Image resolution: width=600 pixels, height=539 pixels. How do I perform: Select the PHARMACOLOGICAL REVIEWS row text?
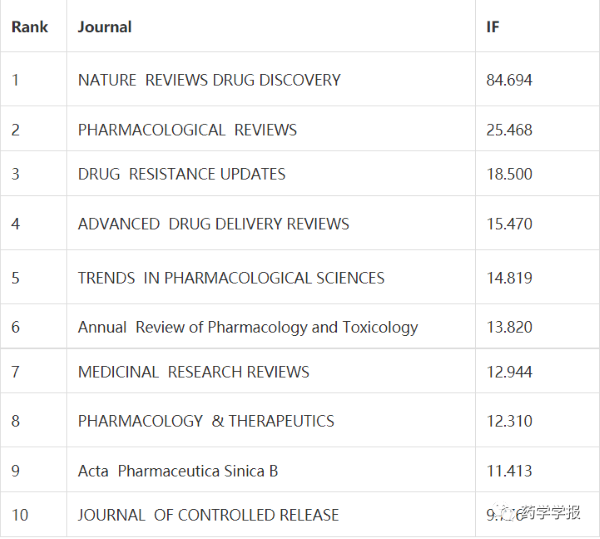click(x=187, y=130)
